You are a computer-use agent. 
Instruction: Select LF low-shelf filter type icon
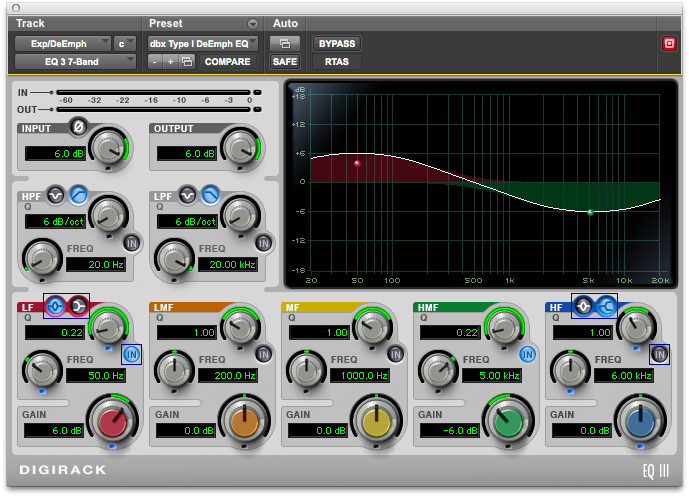(x=79, y=306)
